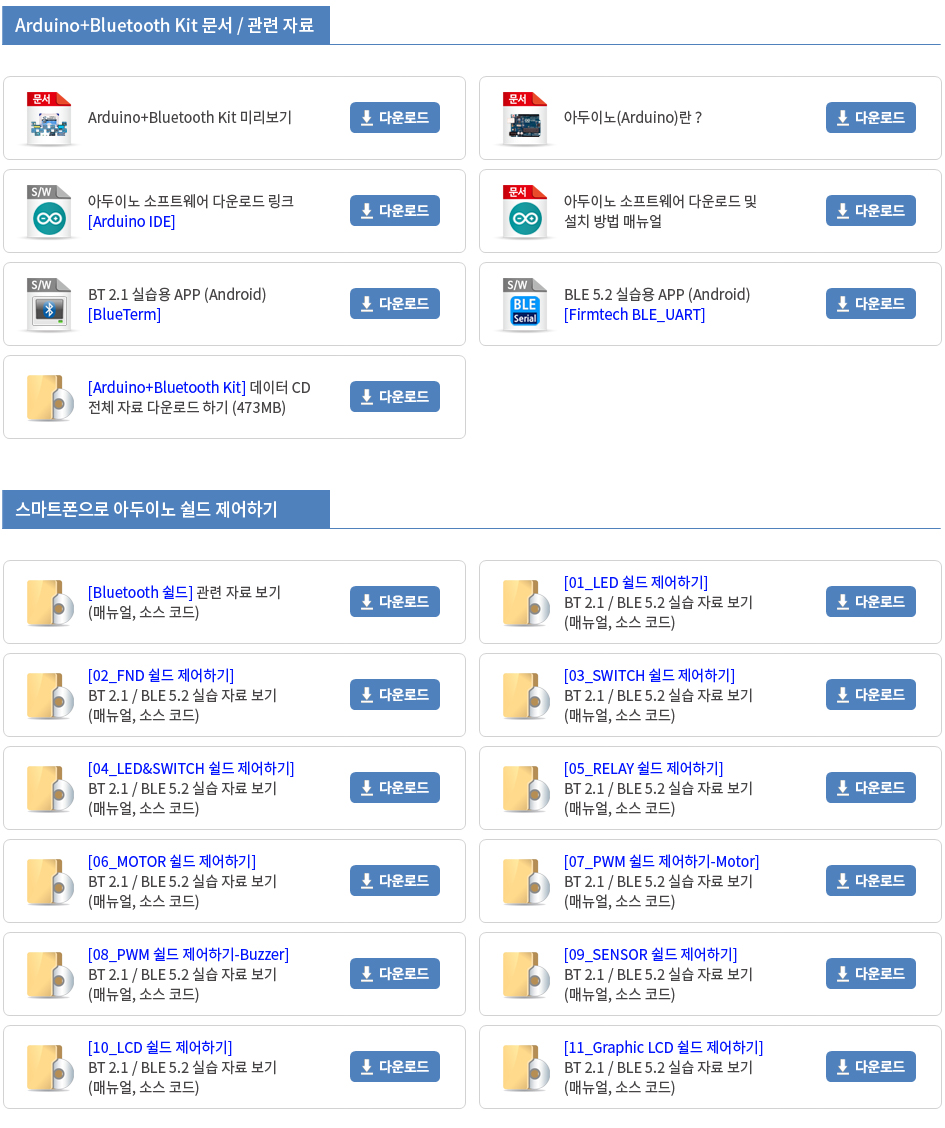The height and width of the screenshot is (1128, 945).
Task: Click the data CD folder icon
Action: 50,397
